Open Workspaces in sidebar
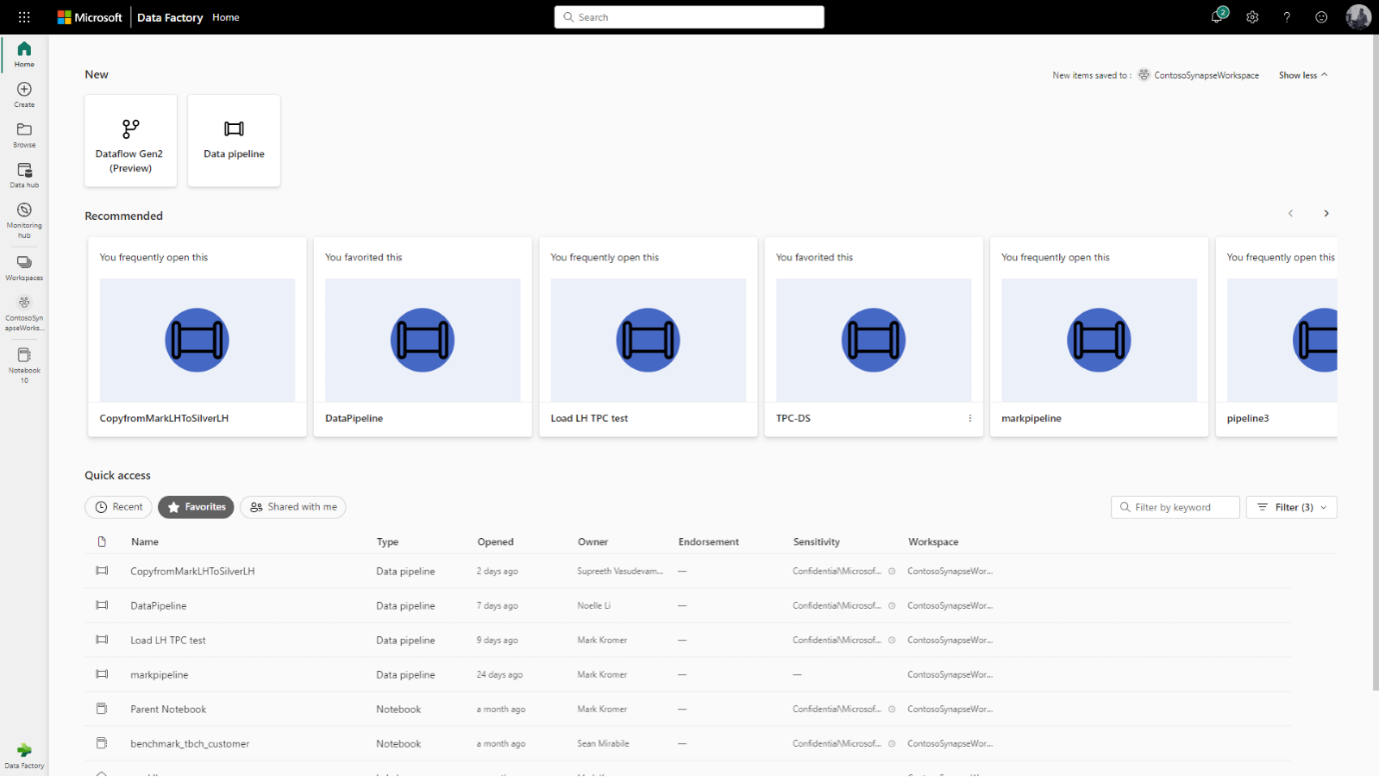The width and height of the screenshot is (1384, 779). pos(24,268)
